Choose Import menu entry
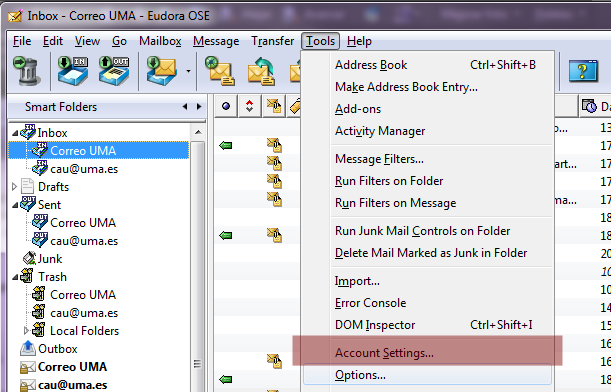This screenshot has width=611, height=392. pyautogui.click(x=427, y=281)
